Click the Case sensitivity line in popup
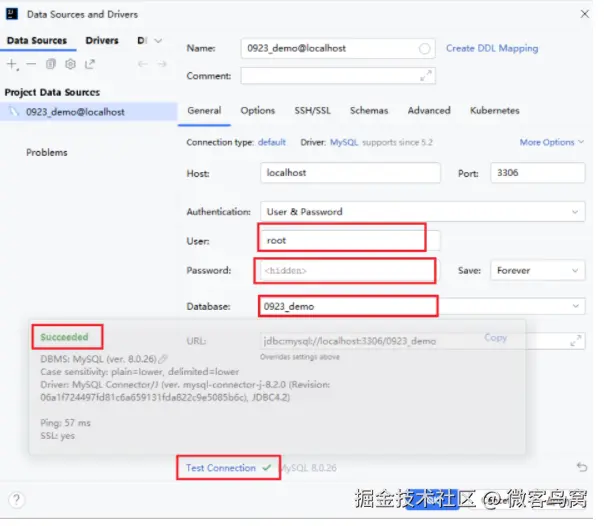The image size is (604, 526). [x=139, y=372]
